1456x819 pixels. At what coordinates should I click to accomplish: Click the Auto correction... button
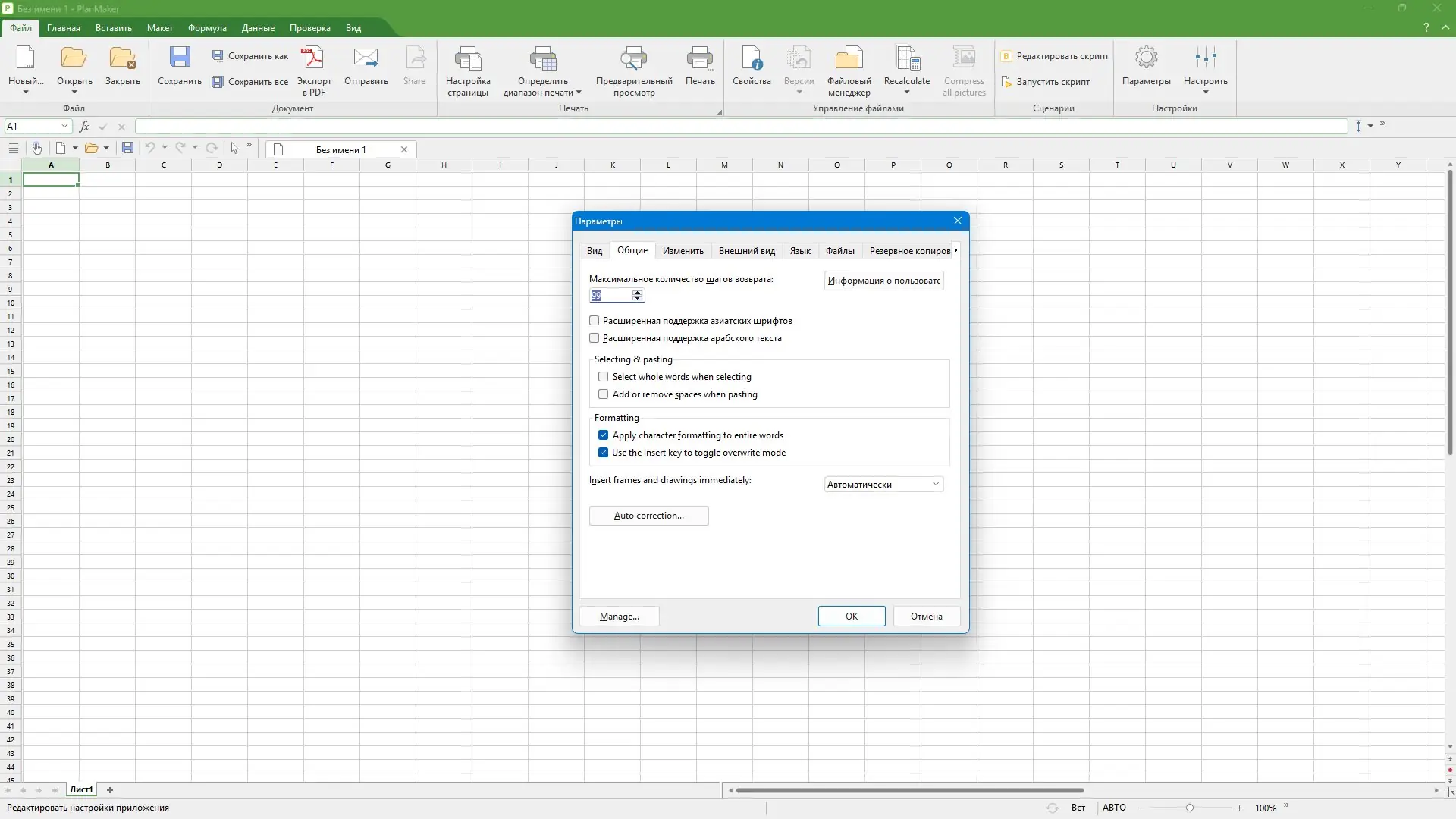[648, 516]
